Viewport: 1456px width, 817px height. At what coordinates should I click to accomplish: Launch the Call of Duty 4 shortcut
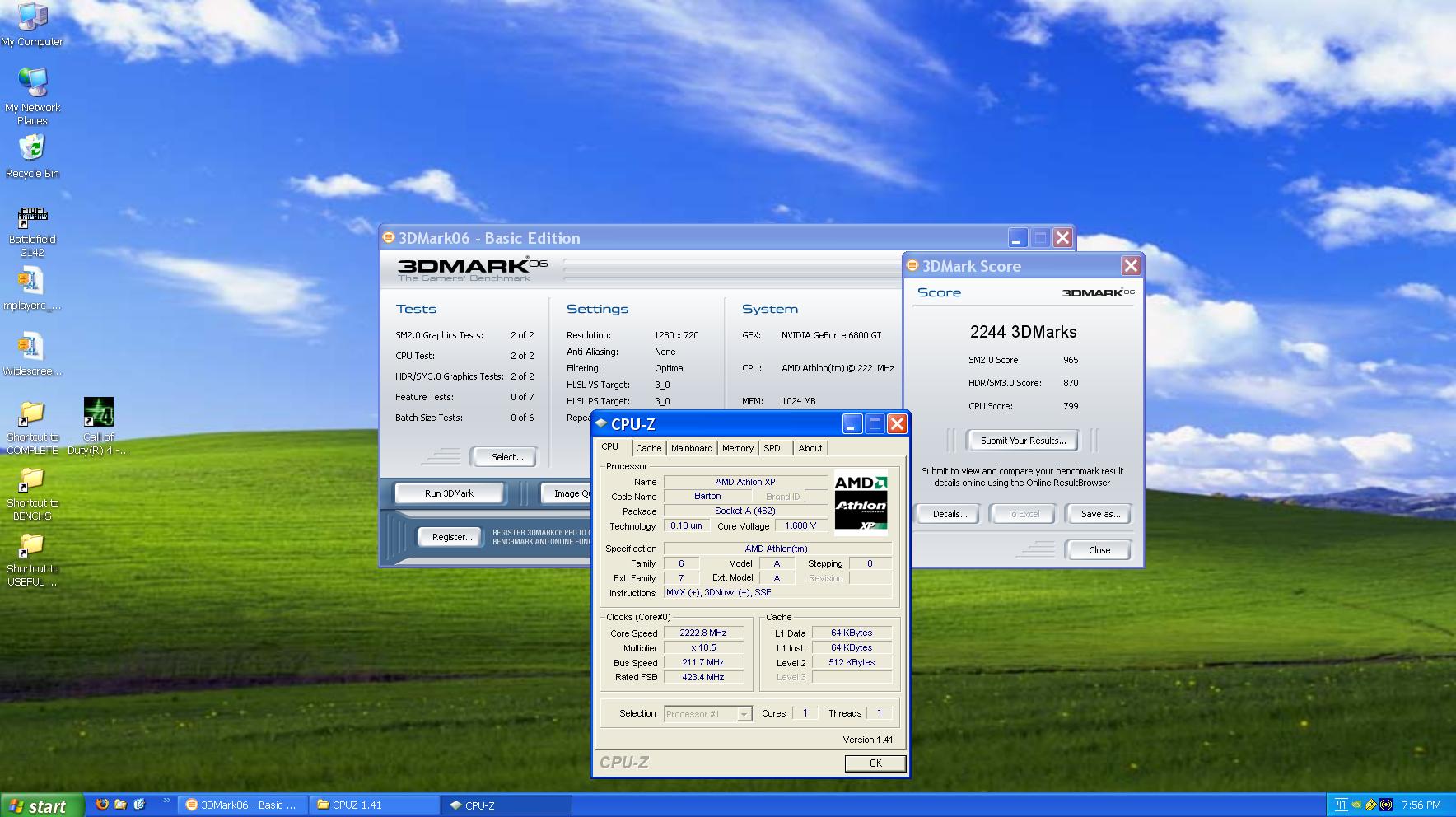click(99, 427)
